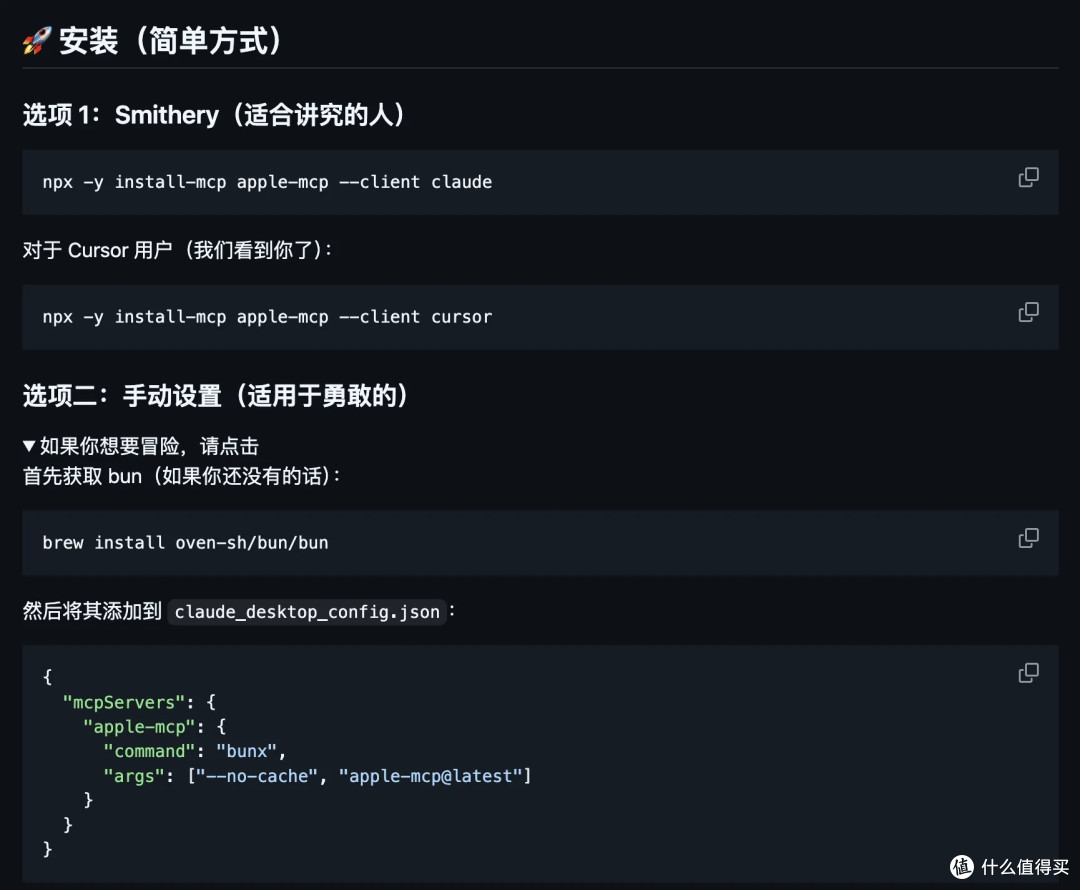Click the npx install-mcp claude command text

[x=267, y=182]
